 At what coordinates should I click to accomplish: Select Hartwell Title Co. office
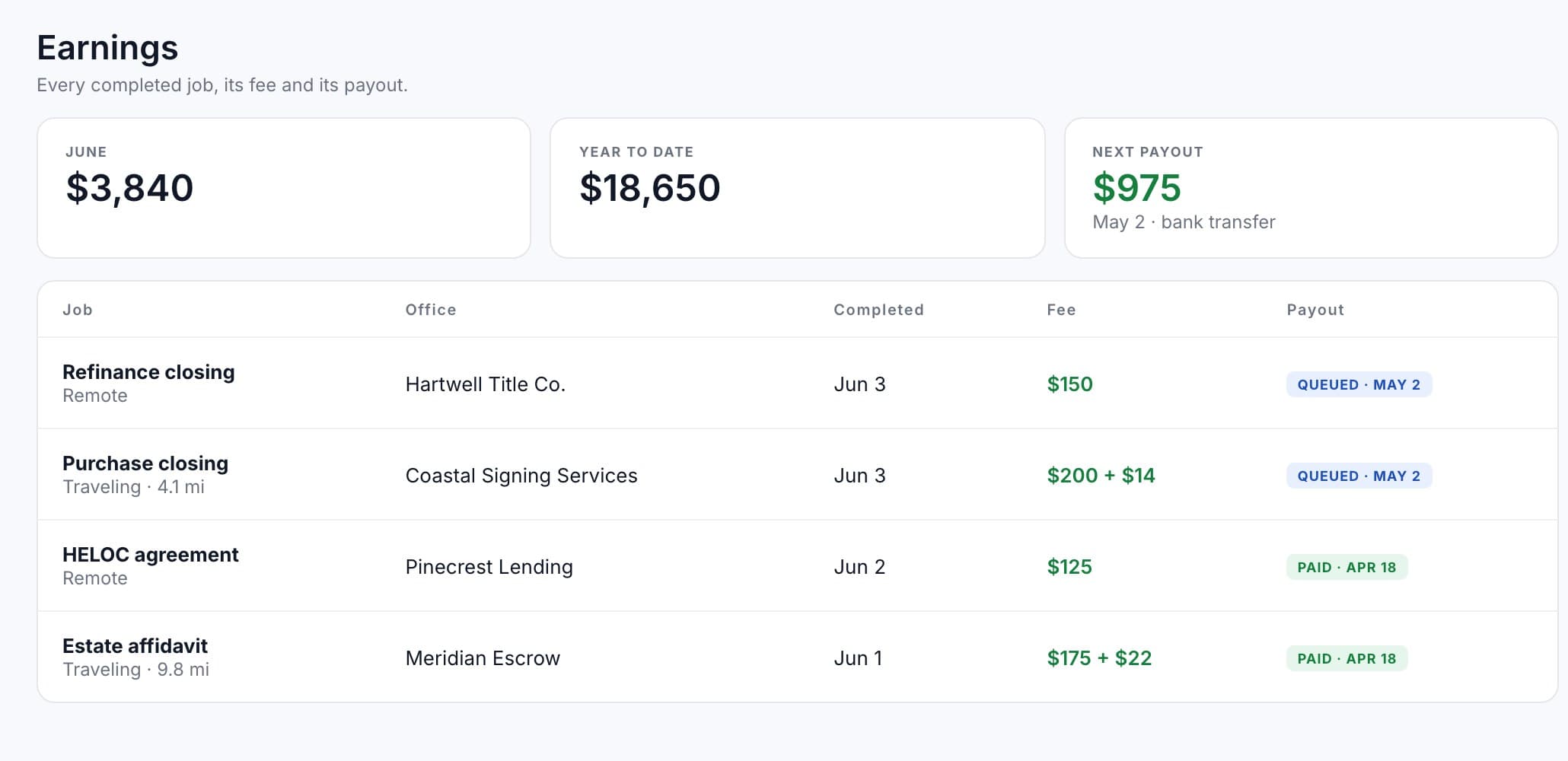coord(486,384)
